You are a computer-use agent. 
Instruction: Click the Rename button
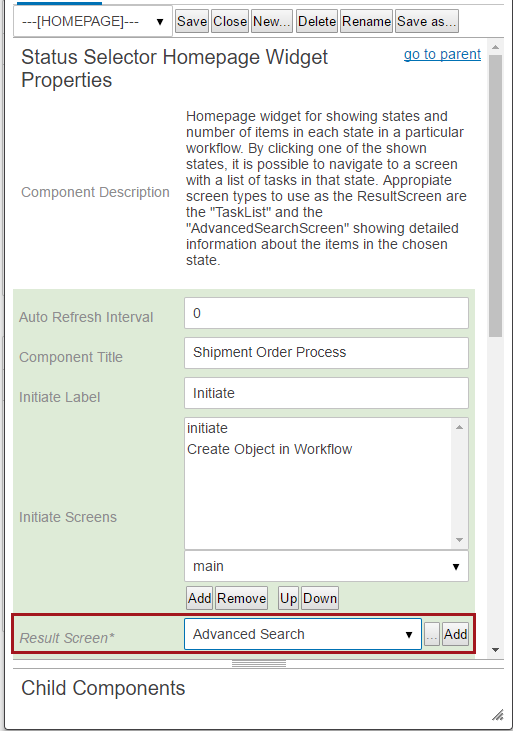click(x=366, y=21)
